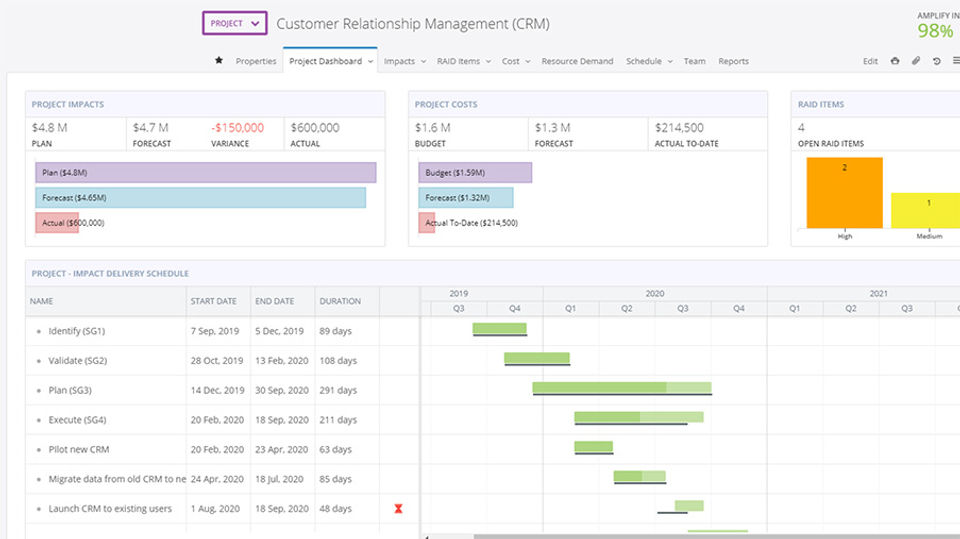The height and width of the screenshot is (539, 960).
Task: Click the Actual ($600,000) red bar
Action: [x=57, y=223]
